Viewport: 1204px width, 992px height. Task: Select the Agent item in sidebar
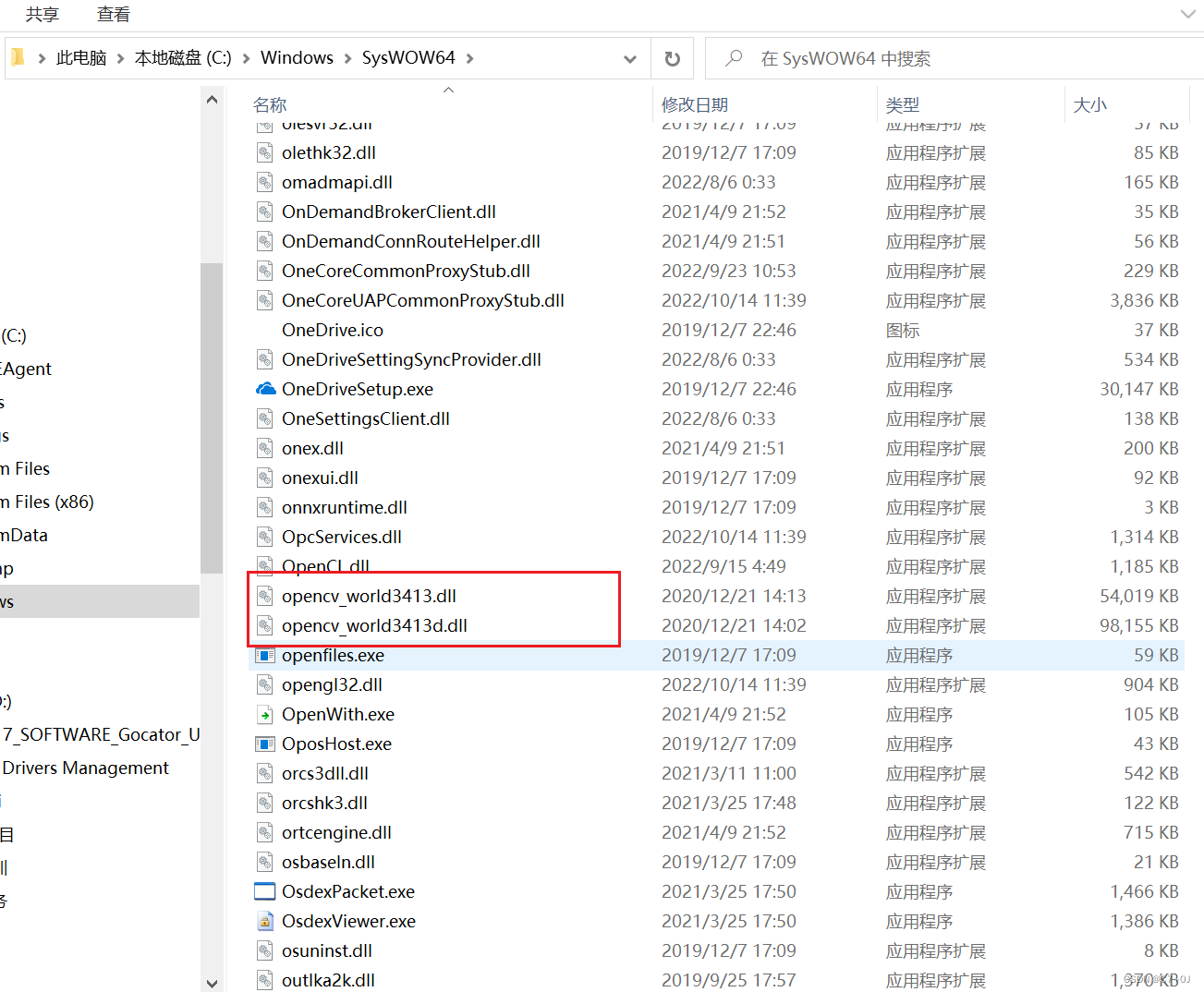pyautogui.click(x=26, y=369)
